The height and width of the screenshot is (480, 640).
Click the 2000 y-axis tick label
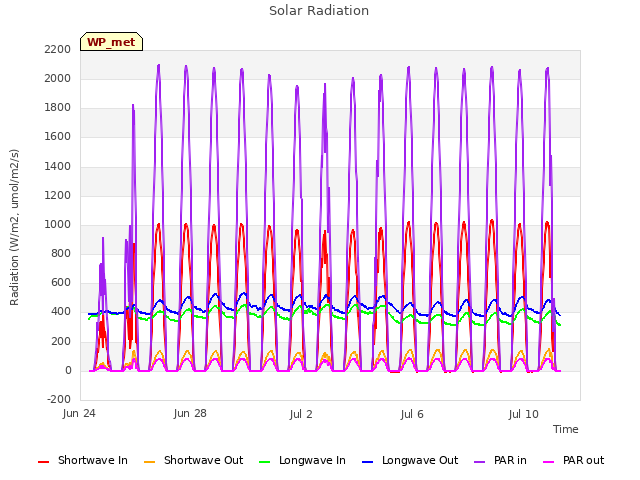[58, 78]
